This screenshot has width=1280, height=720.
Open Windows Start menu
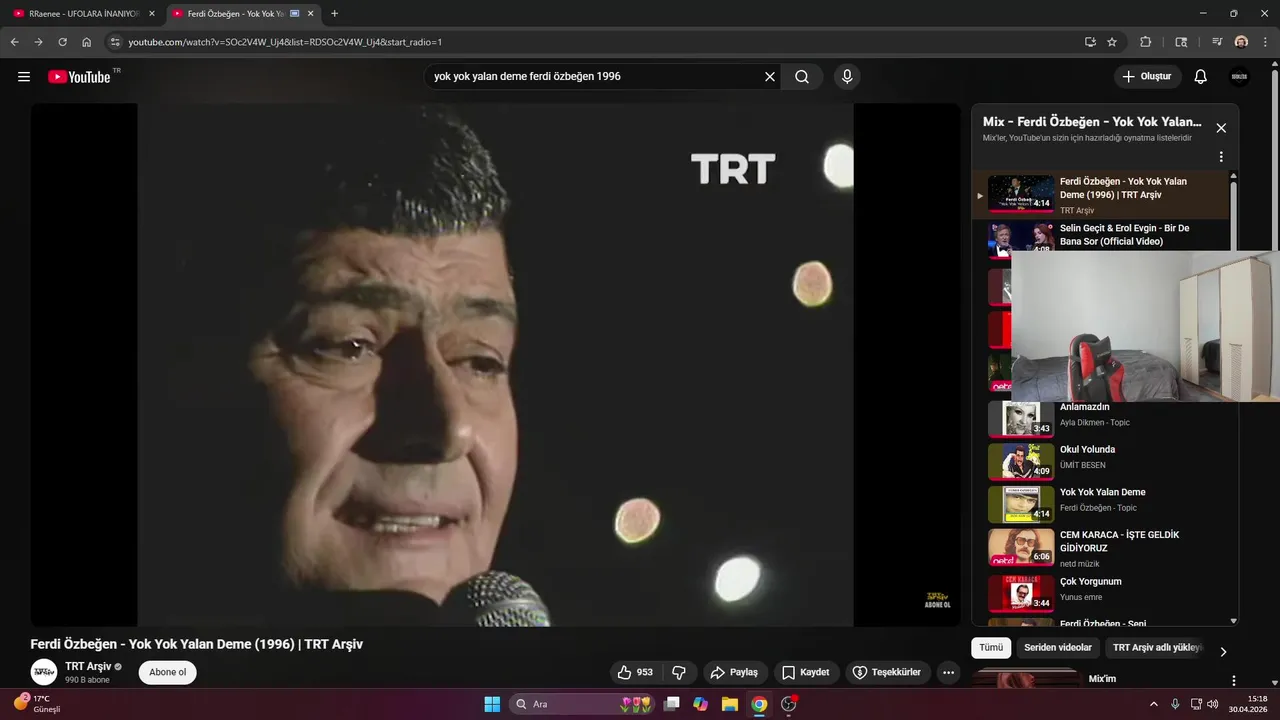pyautogui.click(x=492, y=704)
